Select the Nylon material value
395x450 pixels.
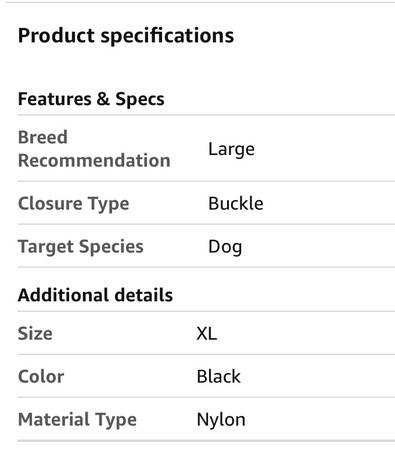[221, 420]
